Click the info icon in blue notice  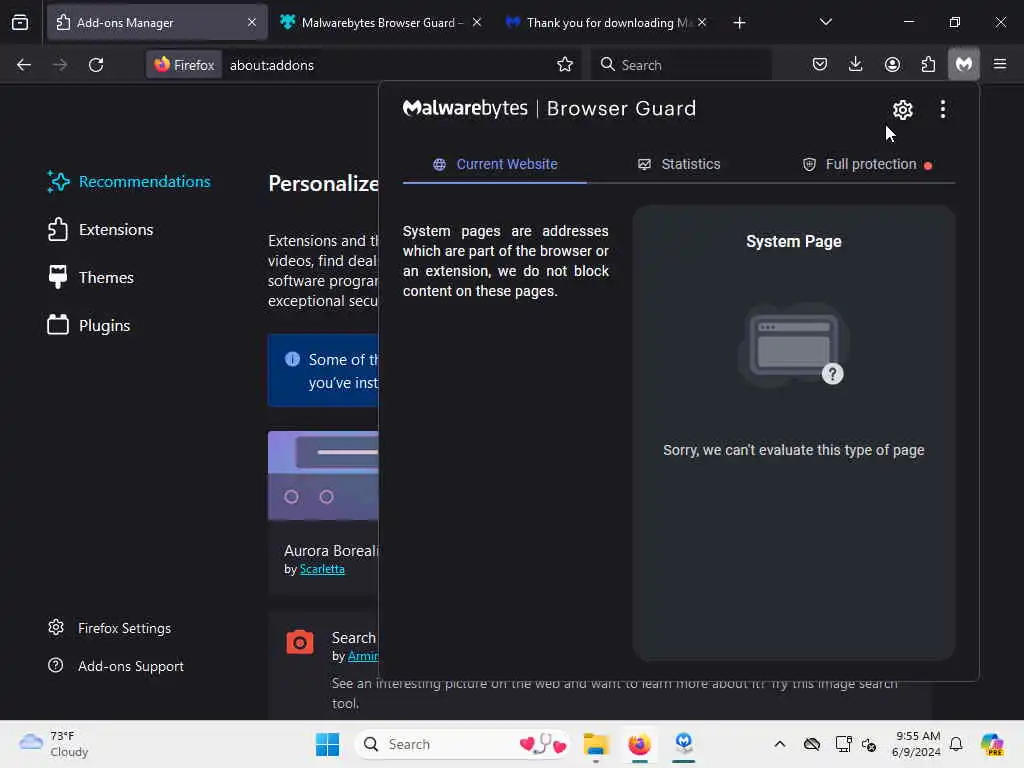click(x=293, y=359)
